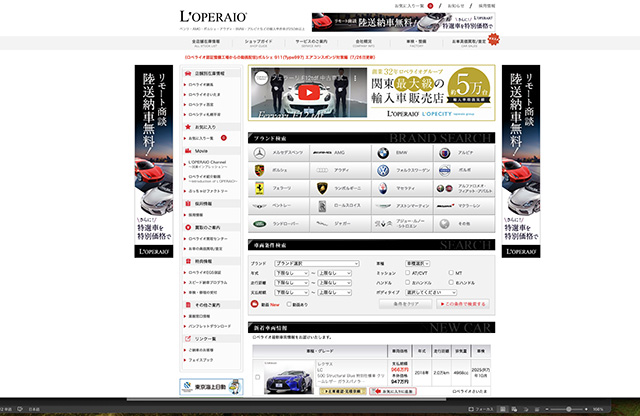Viewport: 640px width, 416px height.
Task: Click the red 'add to favorites' button under Lexus
Action: point(393,391)
